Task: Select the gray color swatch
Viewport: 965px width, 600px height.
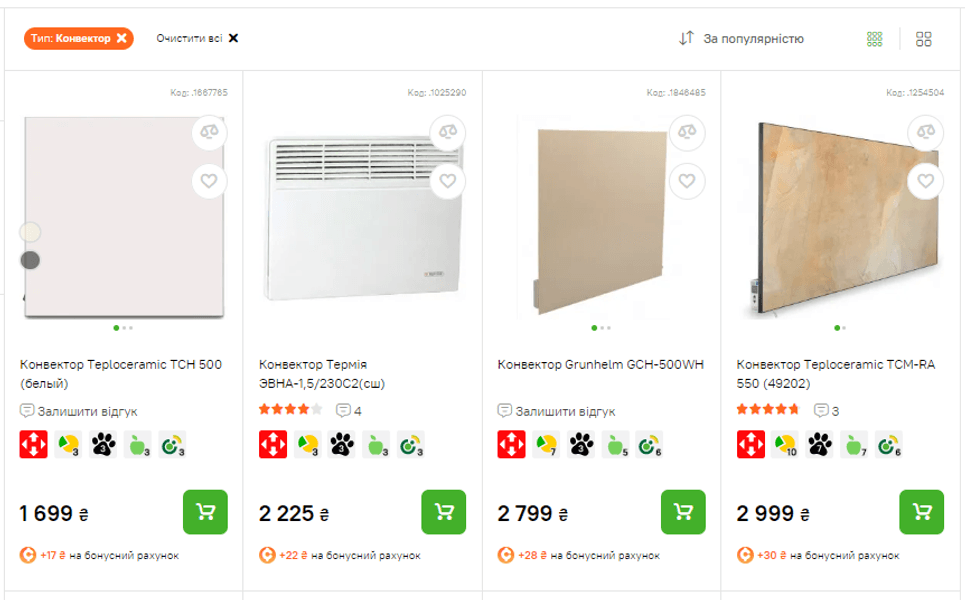Action: (x=30, y=260)
